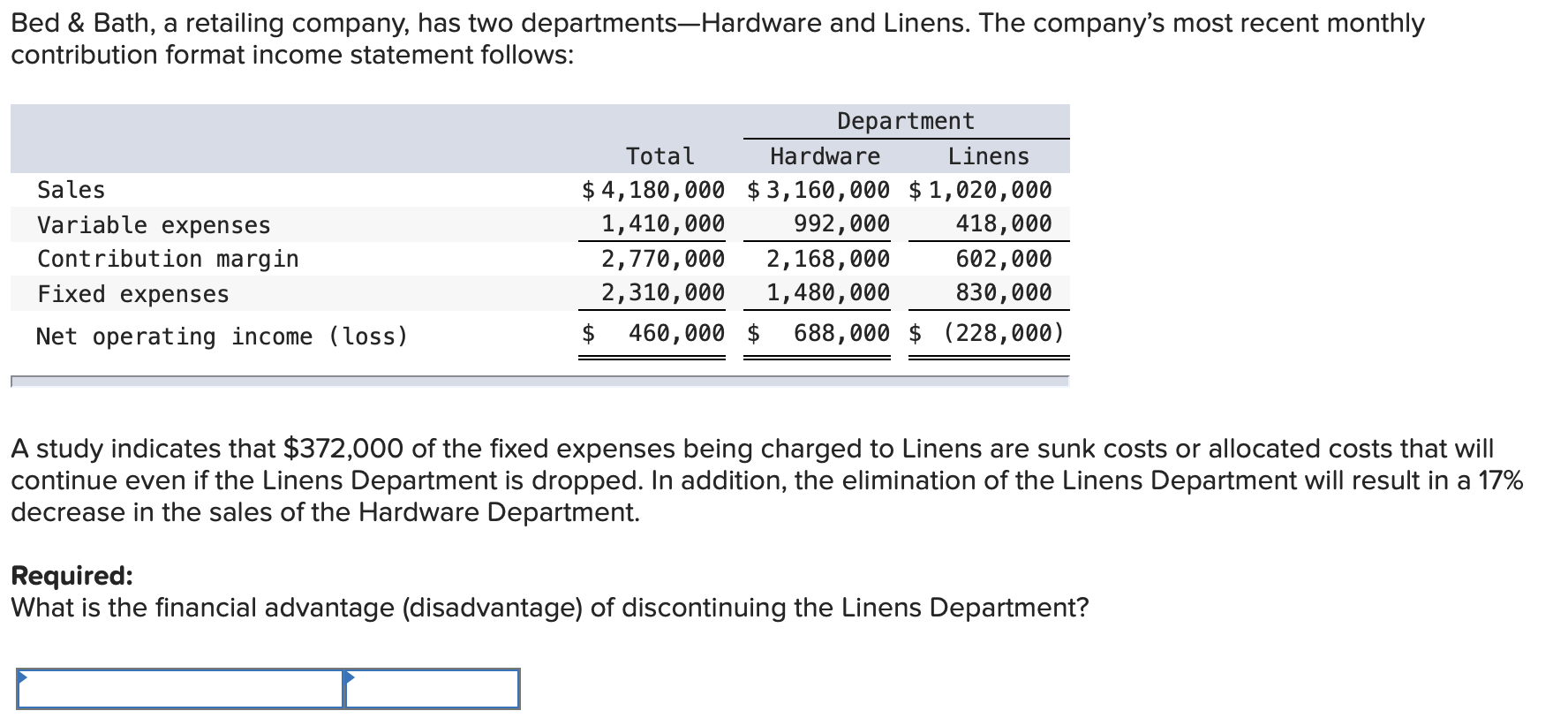Click the Linens column header
Image resolution: width=1568 pixels, height=726 pixels.
pos(989,156)
